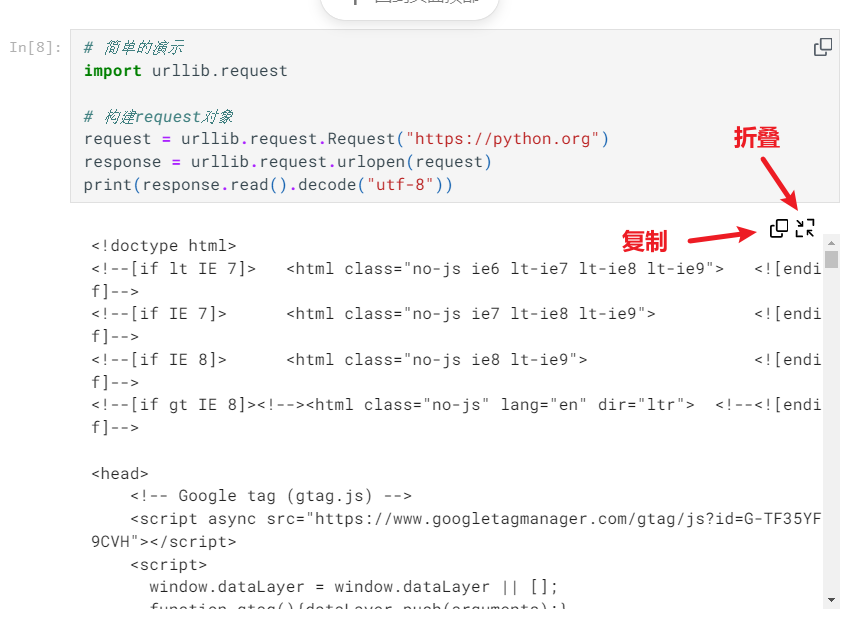Click the "<!doctype html>" output line
The height and width of the screenshot is (632, 859).
[163, 245]
